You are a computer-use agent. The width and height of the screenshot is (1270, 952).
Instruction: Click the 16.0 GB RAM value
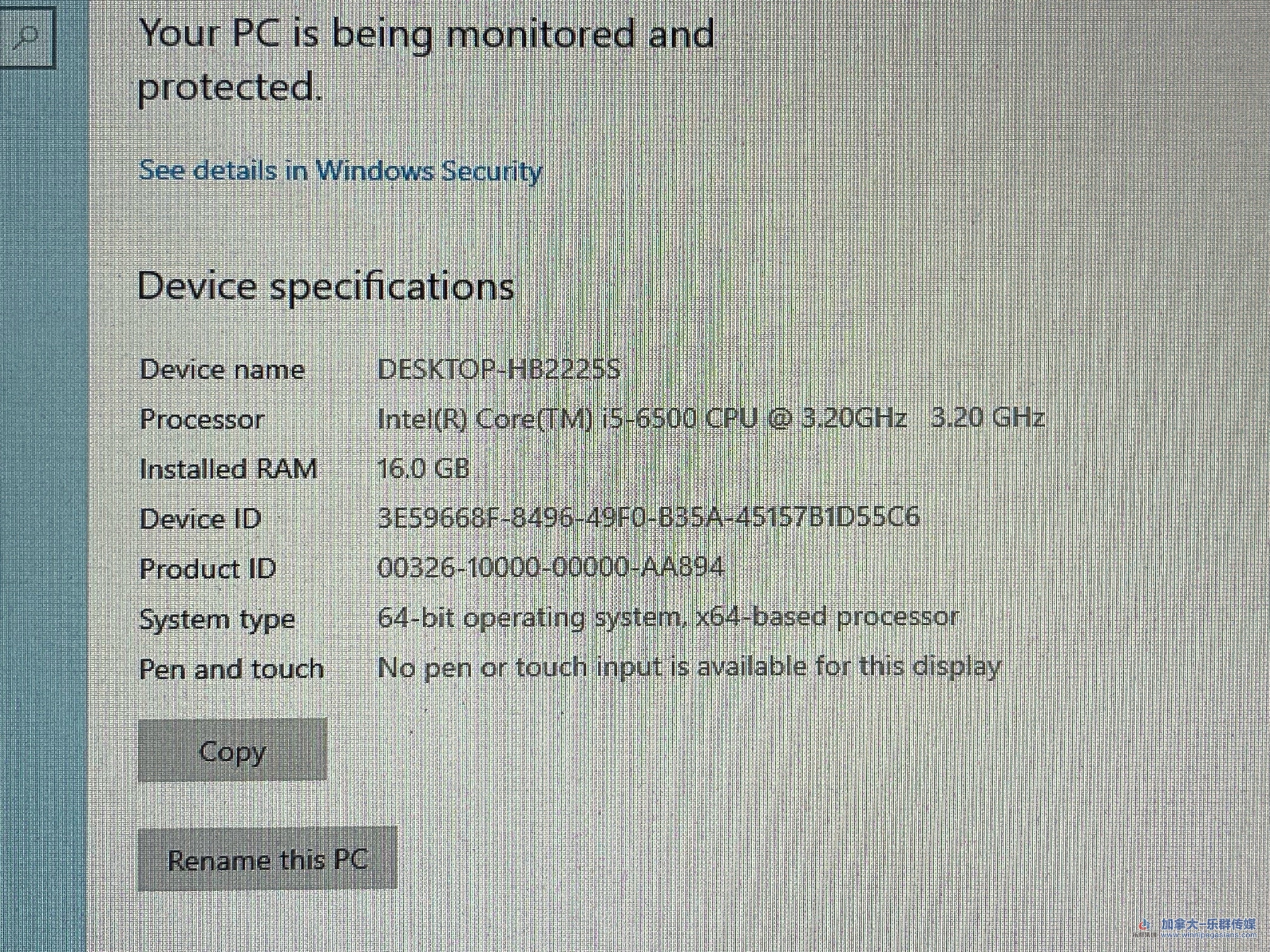click(x=423, y=468)
